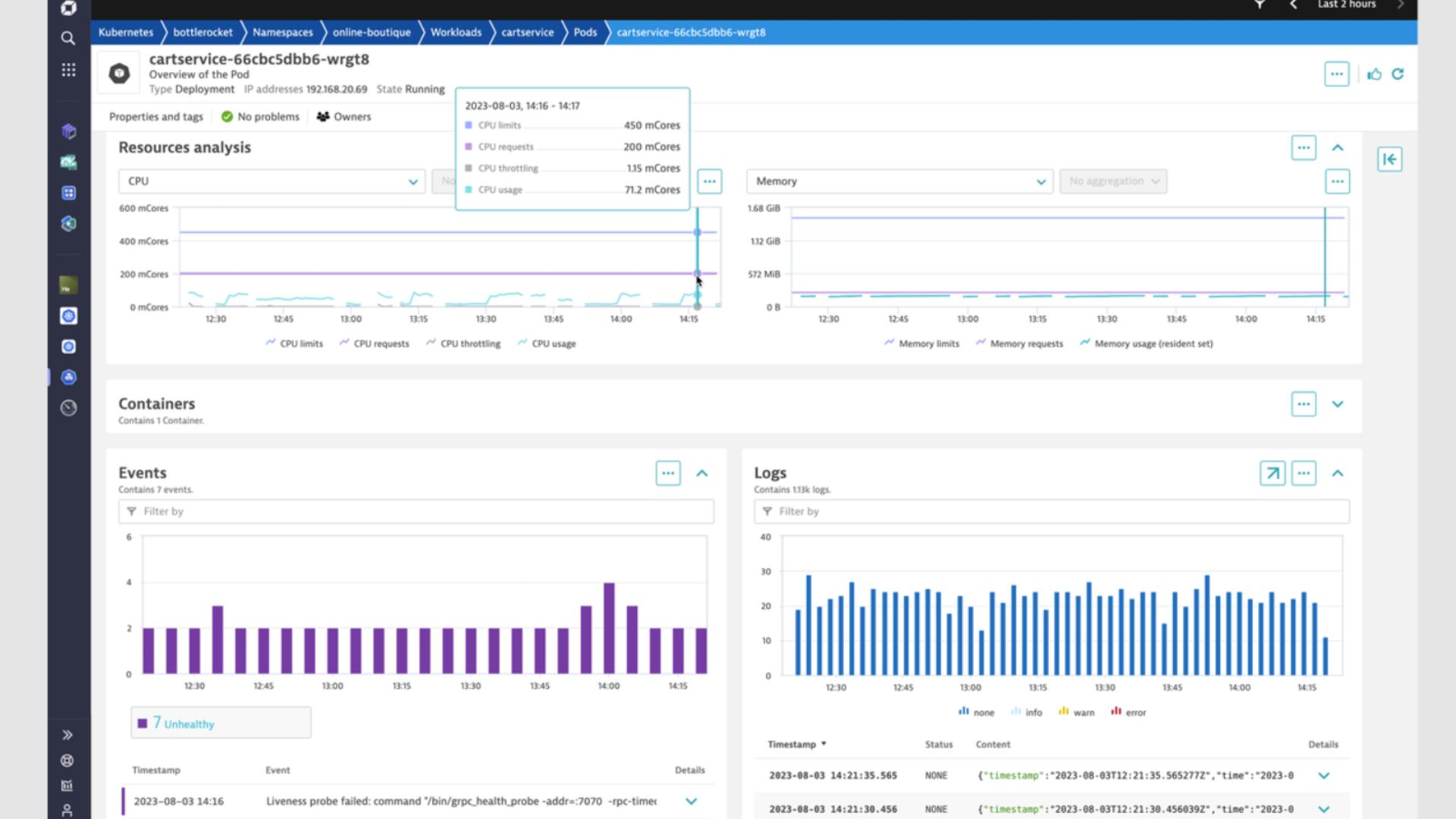Click the 7 Unhealthy events legend button
The height and width of the screenshot is (819, 1456).
click(220, 723)
